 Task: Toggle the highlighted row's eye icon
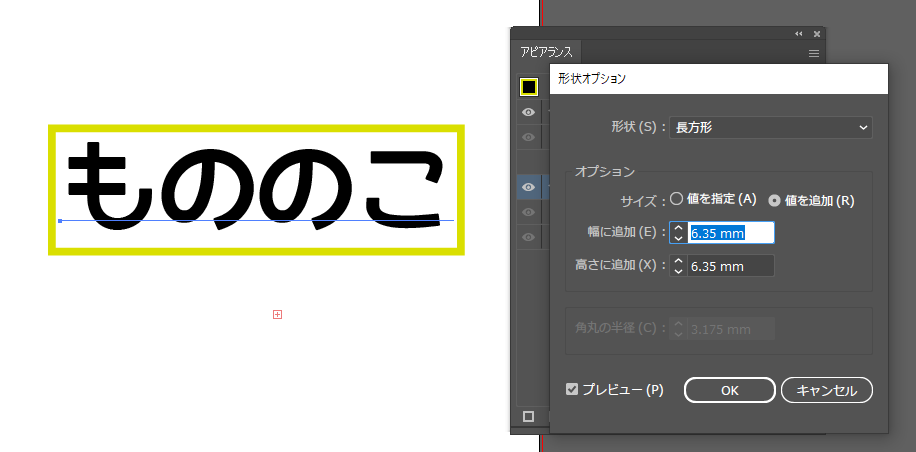529,187
